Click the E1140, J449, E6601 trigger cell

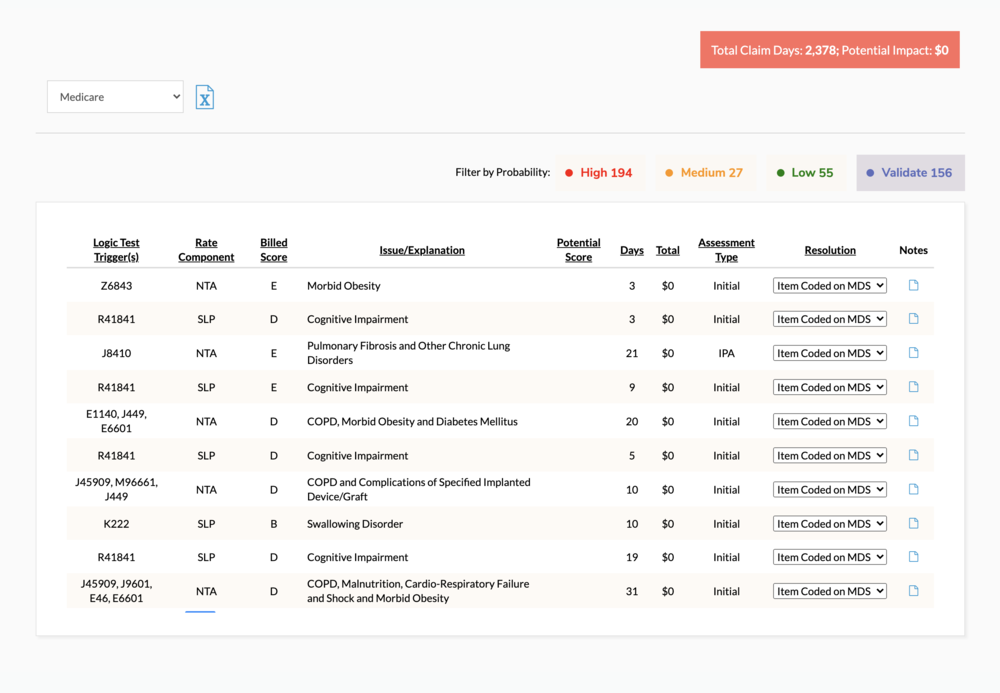(x=116, y=421)
